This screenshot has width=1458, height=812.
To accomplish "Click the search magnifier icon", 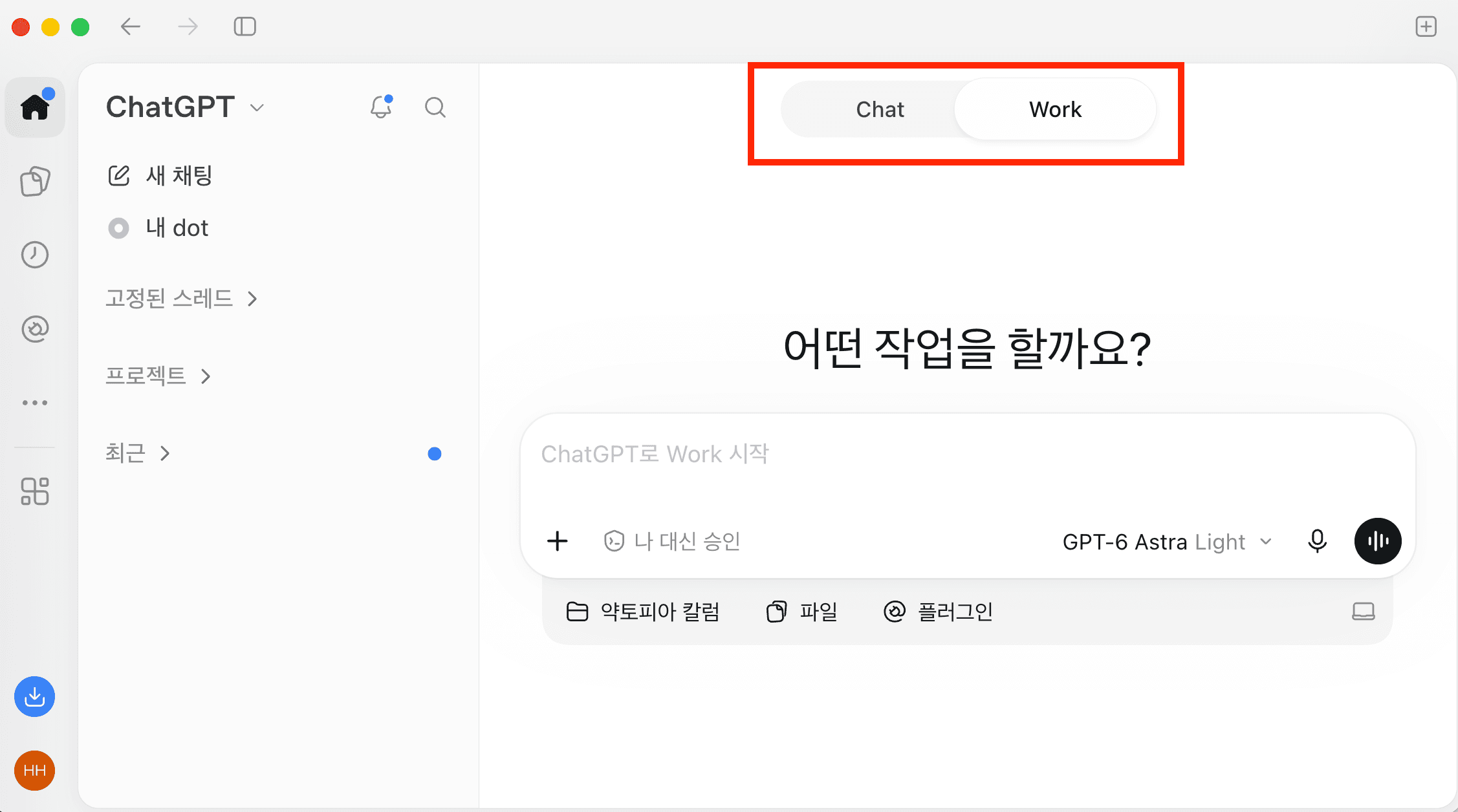I will click(435, 107).
